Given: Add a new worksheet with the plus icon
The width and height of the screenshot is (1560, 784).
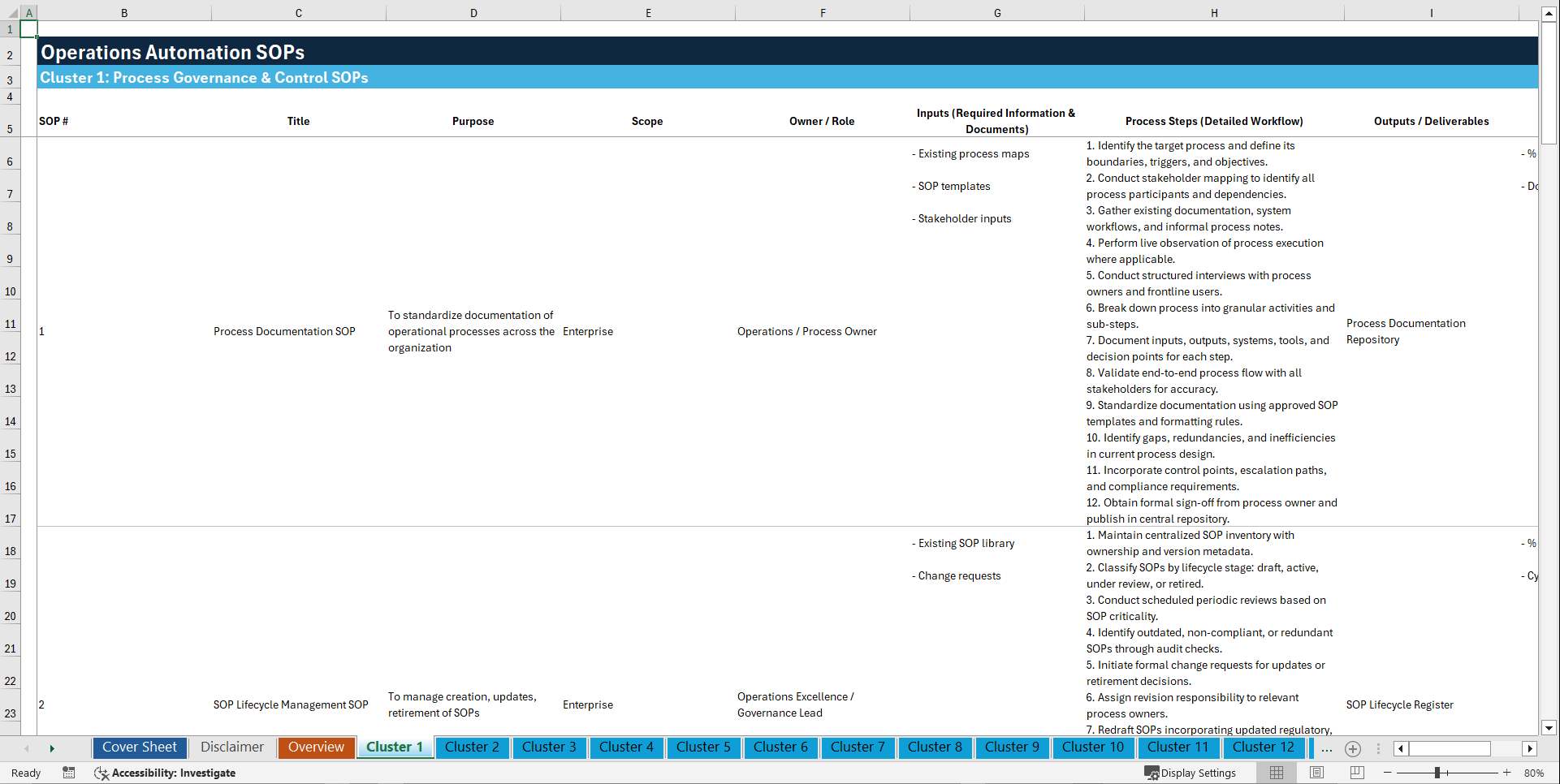Looking at the screenshot, I should (1353, 748).
